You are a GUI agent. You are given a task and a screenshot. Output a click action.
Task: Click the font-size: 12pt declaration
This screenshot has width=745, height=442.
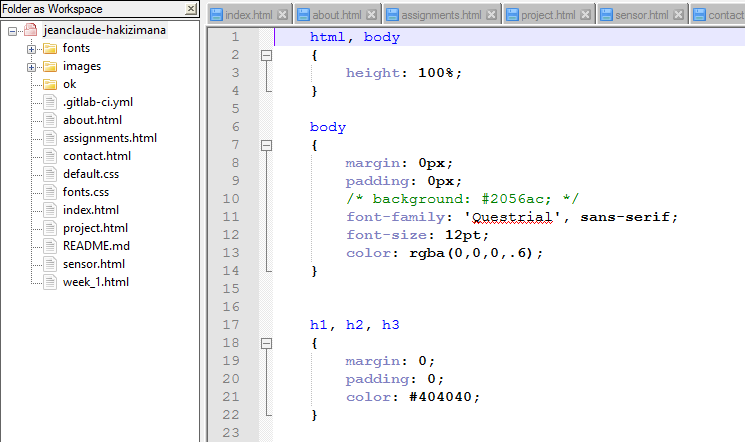(x=417, y=235)
